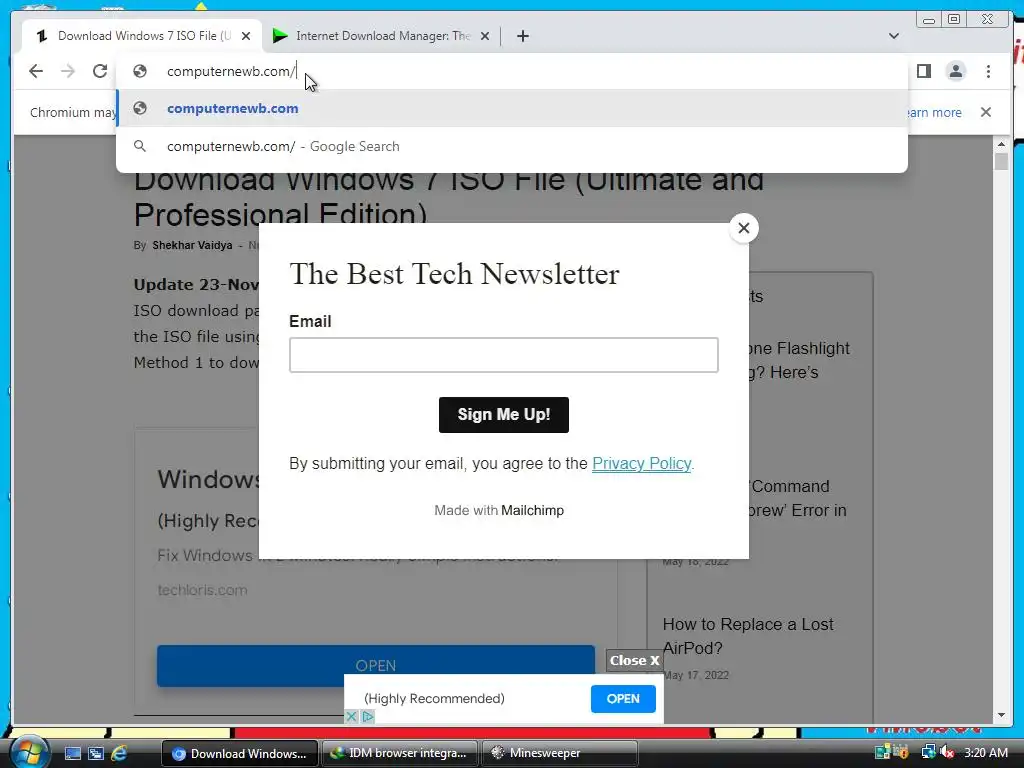The image size is (1024, 768).
Task: Choose the computernewb.com autocomplete suggestion
Action: [x=511, y=108]
